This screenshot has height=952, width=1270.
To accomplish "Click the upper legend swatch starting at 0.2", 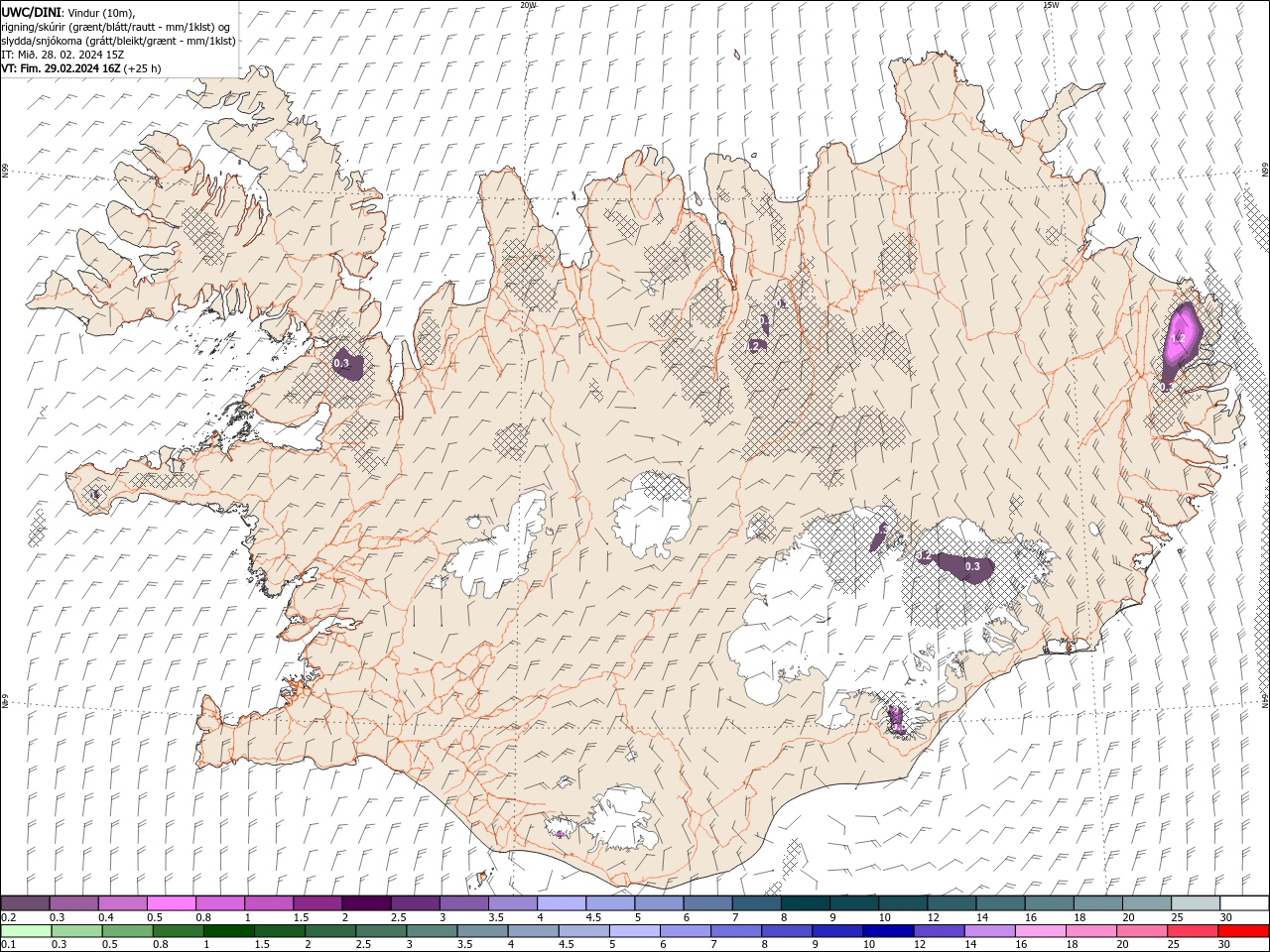I will 25,903.
